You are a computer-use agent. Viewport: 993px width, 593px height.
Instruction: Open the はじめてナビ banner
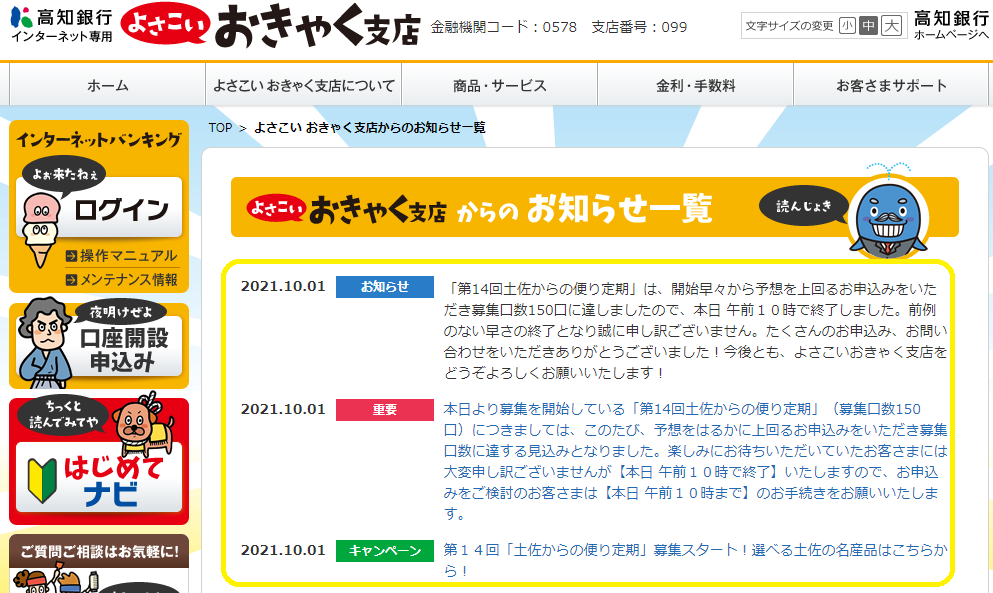[99, 461]
